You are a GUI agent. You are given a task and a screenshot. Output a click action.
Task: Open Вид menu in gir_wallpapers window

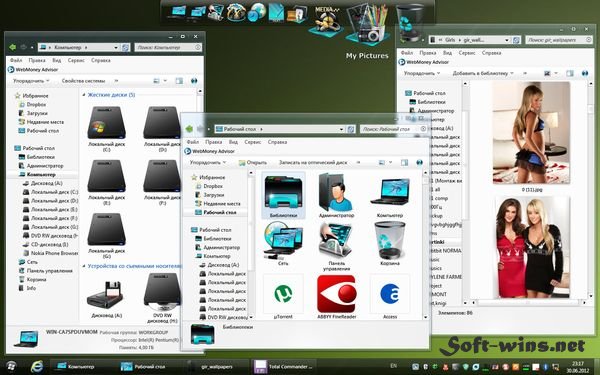click(447, 53)
